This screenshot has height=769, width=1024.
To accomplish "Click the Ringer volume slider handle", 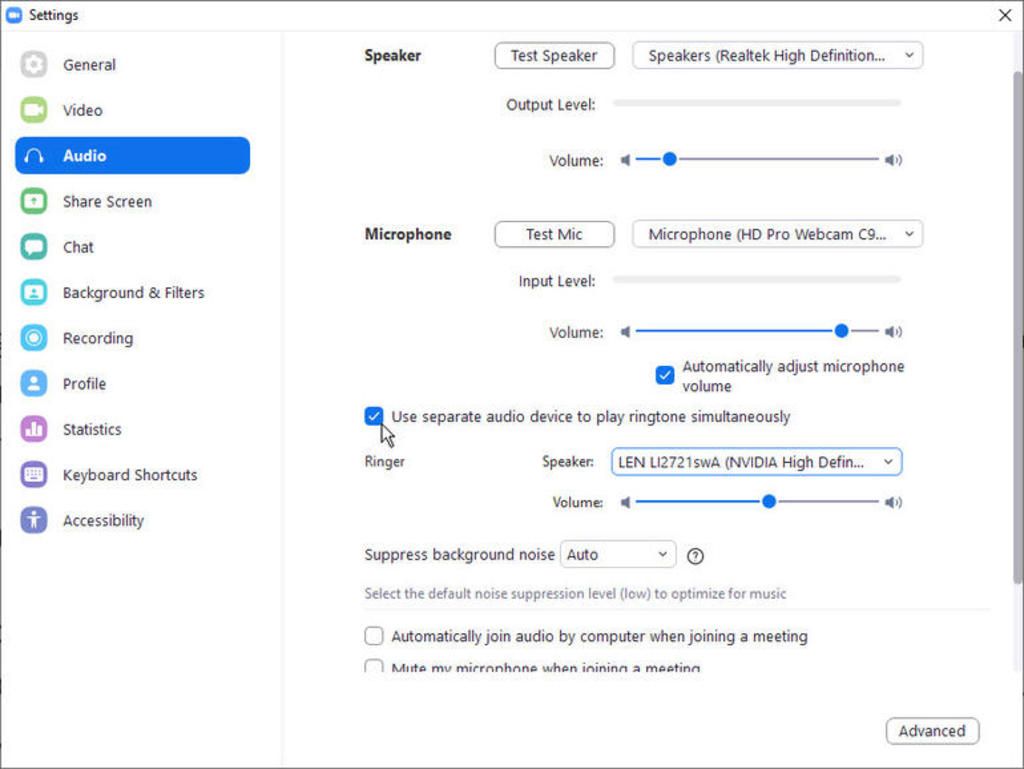I will point(769,501).
